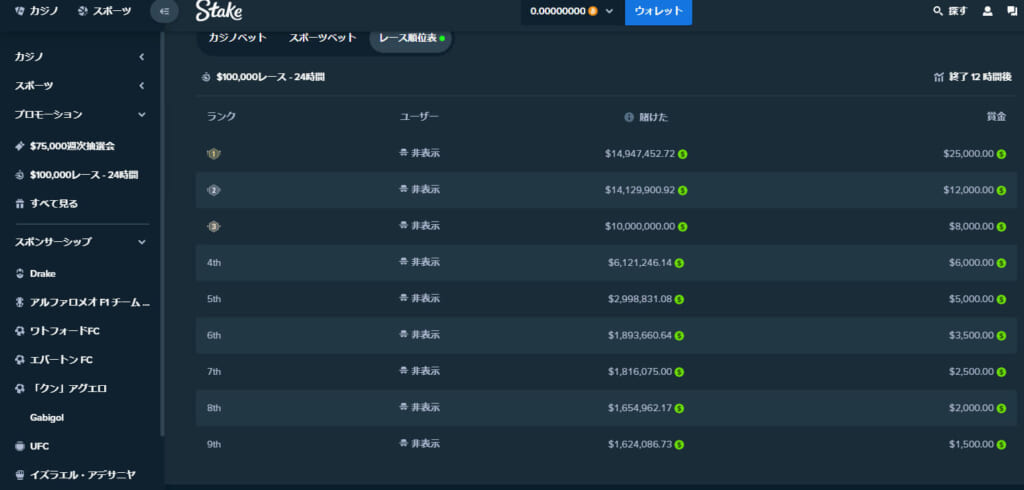Click the 5th rank cell
The height and width of the screenshot is (490, 1024).
[214, 299]
